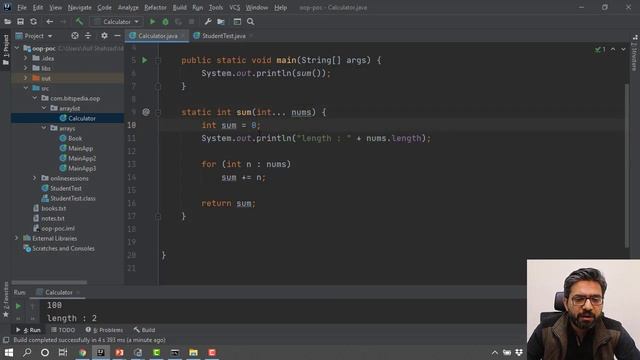640x360 pixels.
Task: Open File Explorer from the taskbar
Action: pyautogui.click(x=193, y=352)
